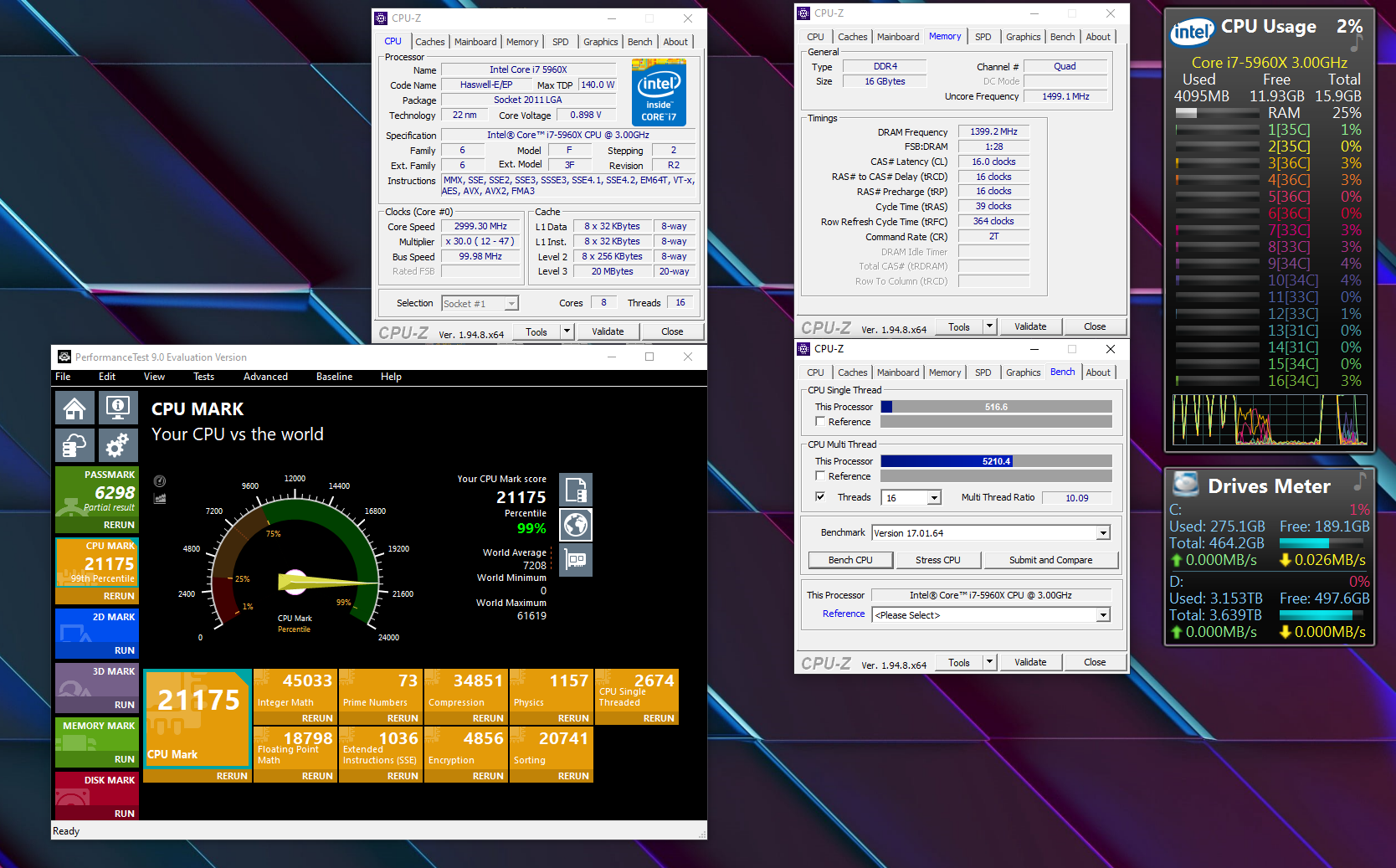The image size is (1396, 868).
Task: Switch to Caches tab in CPU-Z CPU window
Action: coord(429,42)
